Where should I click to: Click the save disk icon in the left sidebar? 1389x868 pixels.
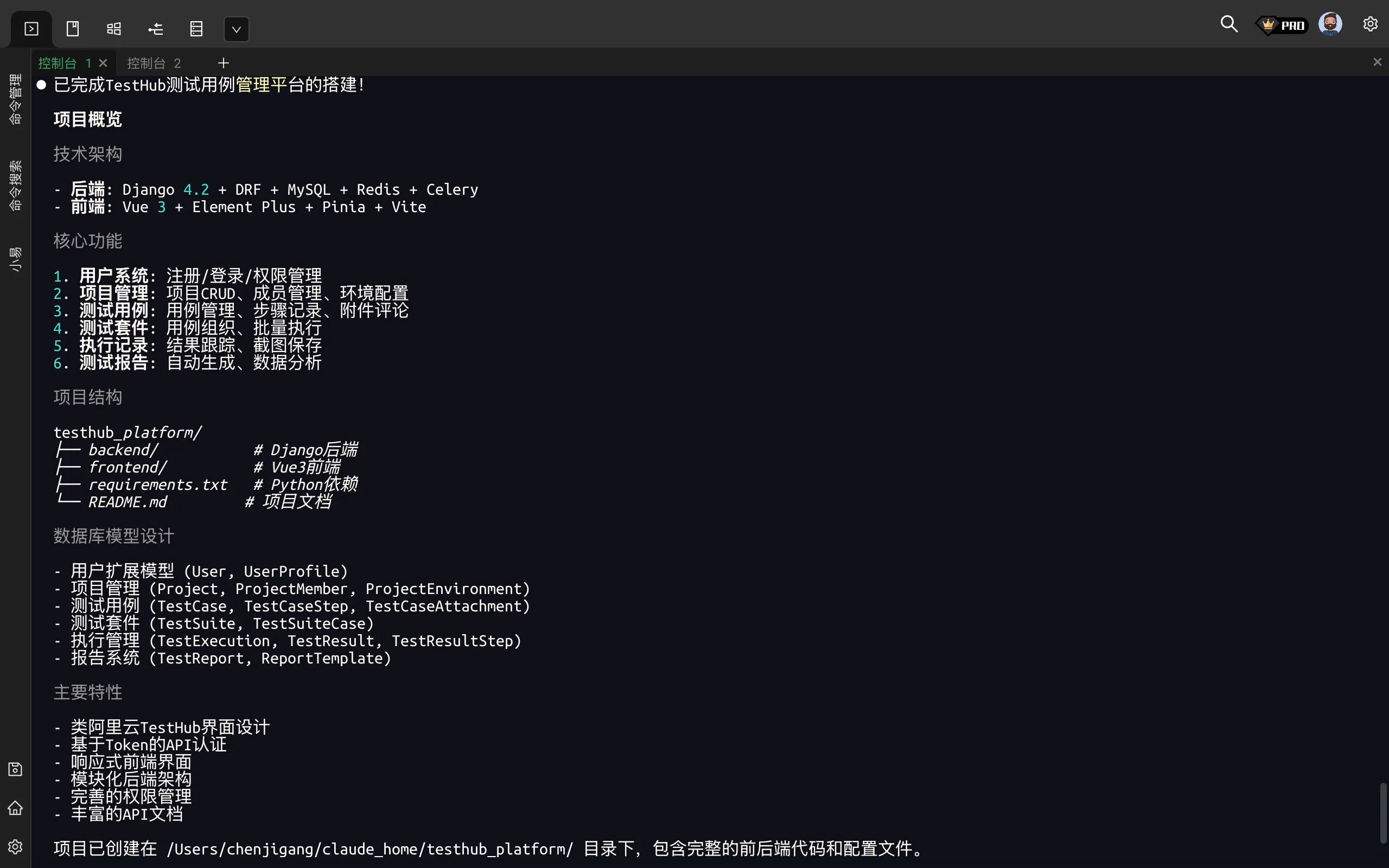tap(16, 769)
